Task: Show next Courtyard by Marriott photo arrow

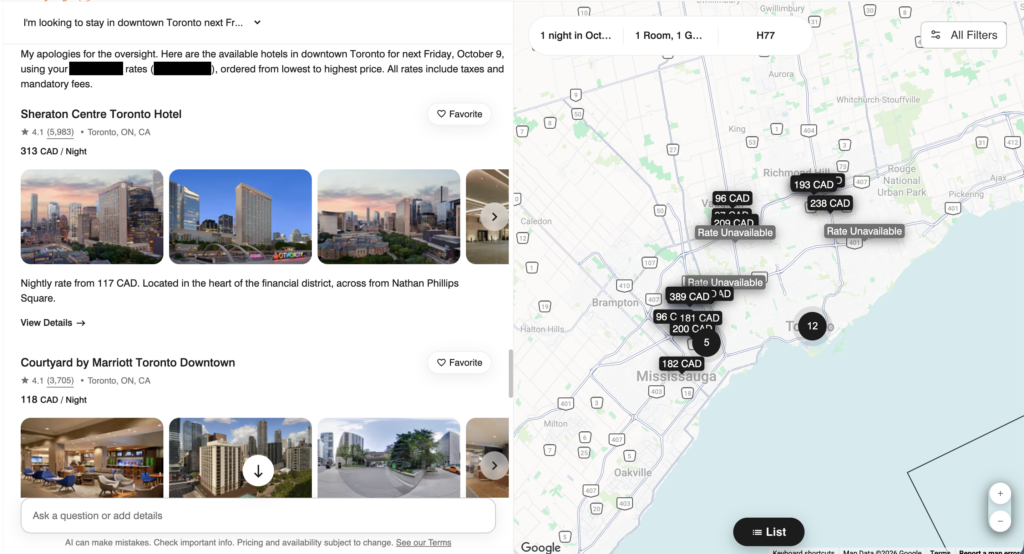Action: [x=494, y=465]
